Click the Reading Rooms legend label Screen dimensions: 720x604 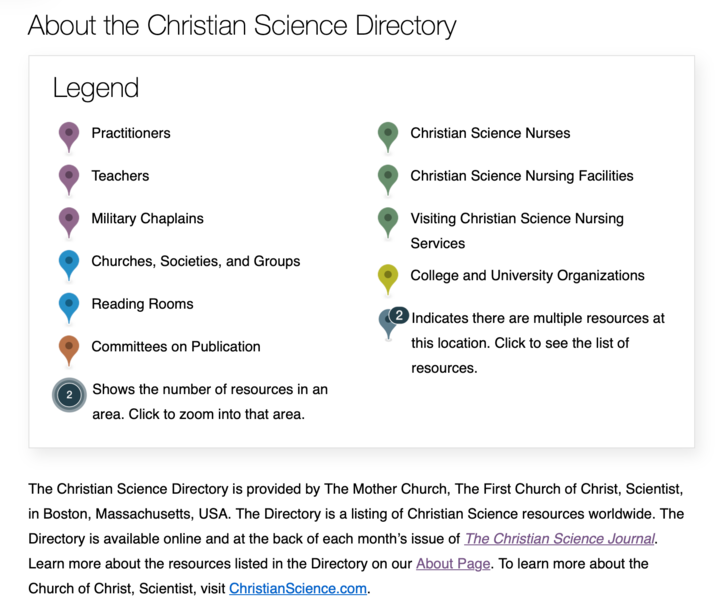pyautogui.click(x=142, y=304)
